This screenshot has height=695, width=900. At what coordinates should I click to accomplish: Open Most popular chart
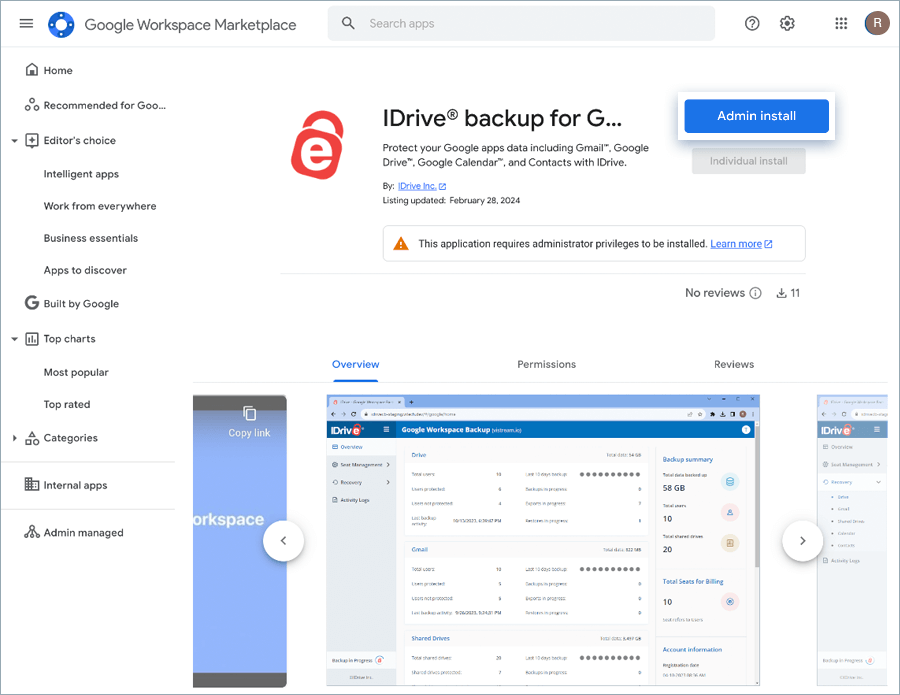click(76, 372)
